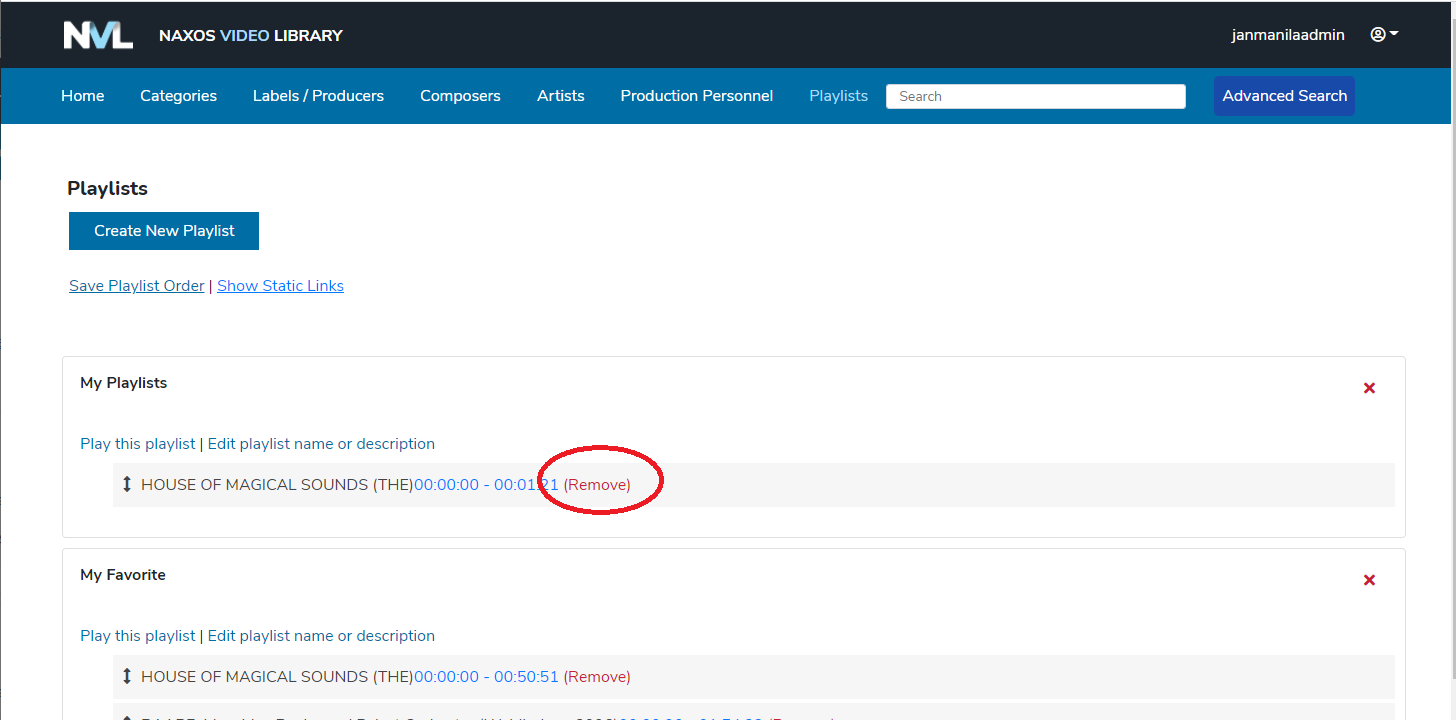Click Create New Playlist button
Viewport: 1456px width, 720px height.
tap(164, 231)
